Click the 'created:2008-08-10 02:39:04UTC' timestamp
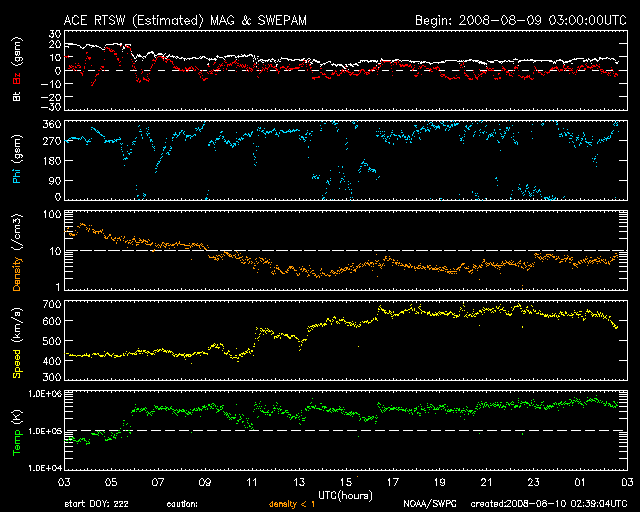Image resolution: width=640 pixels, height=512 pixels. pyautogui.click(x=549, y=504)
